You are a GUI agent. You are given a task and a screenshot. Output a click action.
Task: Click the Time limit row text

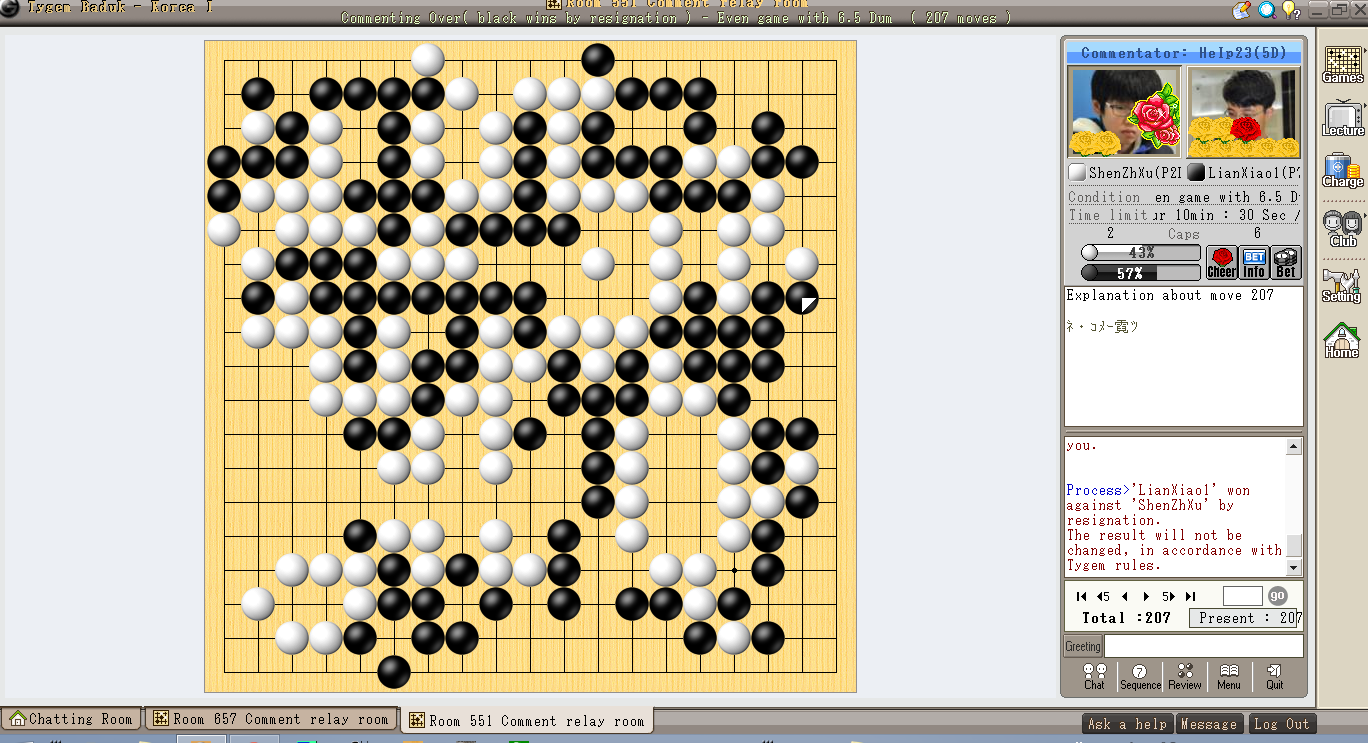[x=1184, y=215]
